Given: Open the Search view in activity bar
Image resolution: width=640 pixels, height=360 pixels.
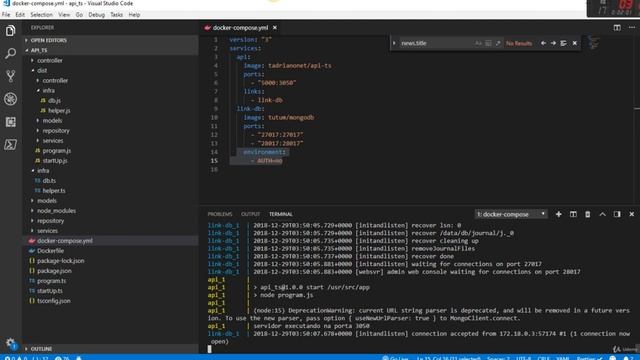Looking at the screenshot, I should (10, 53).
